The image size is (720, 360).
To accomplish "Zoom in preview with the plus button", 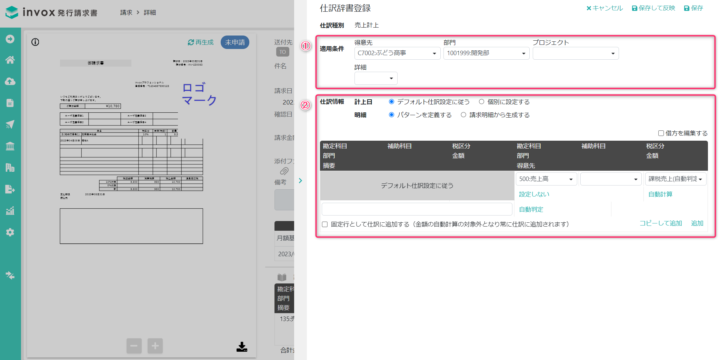I will [155, 346].
